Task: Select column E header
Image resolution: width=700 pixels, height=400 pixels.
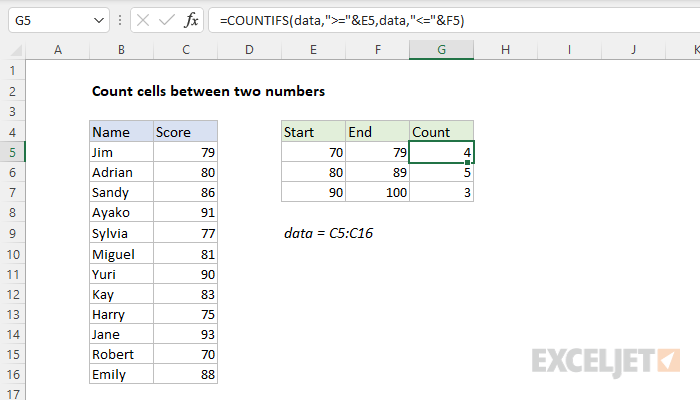Action: (x=313, y=50)
